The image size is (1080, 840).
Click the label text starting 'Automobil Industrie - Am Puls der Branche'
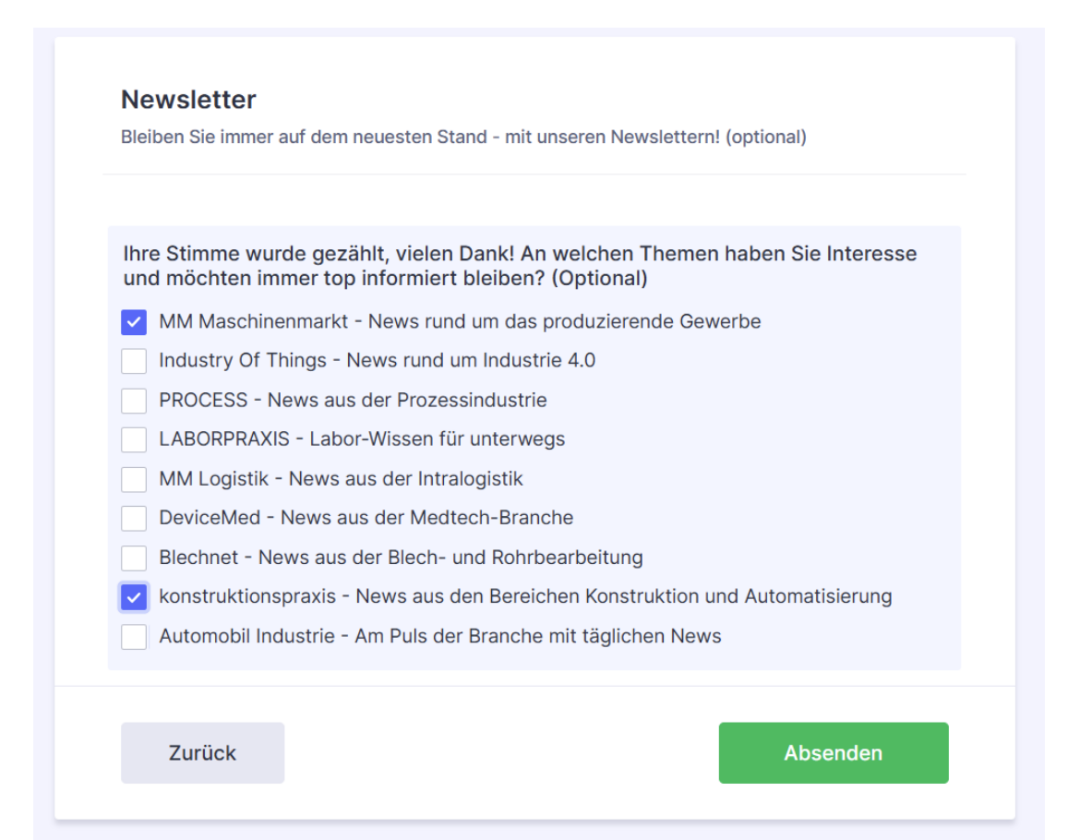pyautogui.click(x=440, y=636)
